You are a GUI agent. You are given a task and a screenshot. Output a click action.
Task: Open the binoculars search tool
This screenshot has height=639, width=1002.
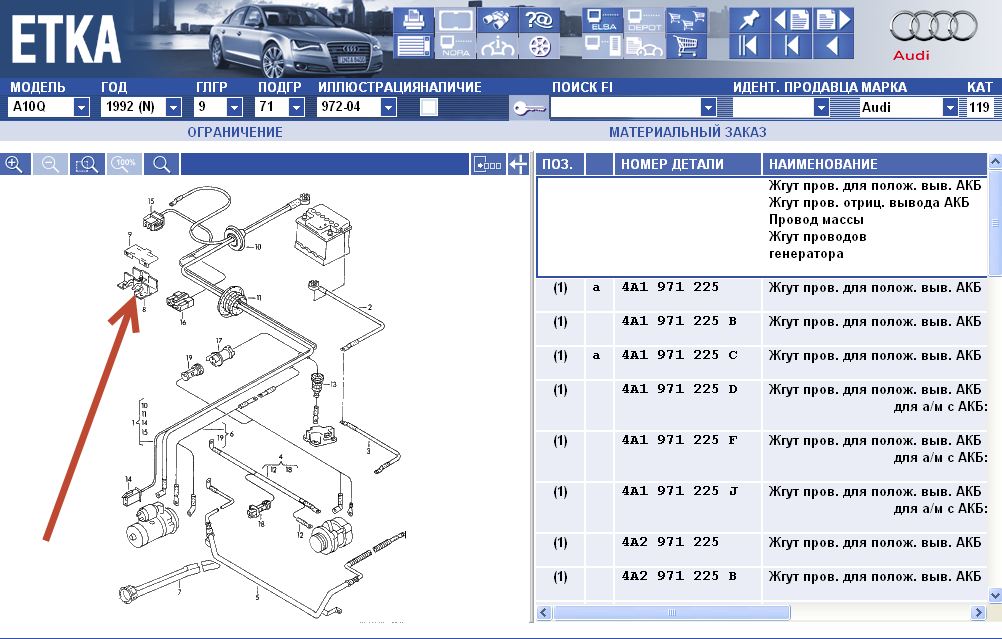pyautogui.click(x=497, y=20)
